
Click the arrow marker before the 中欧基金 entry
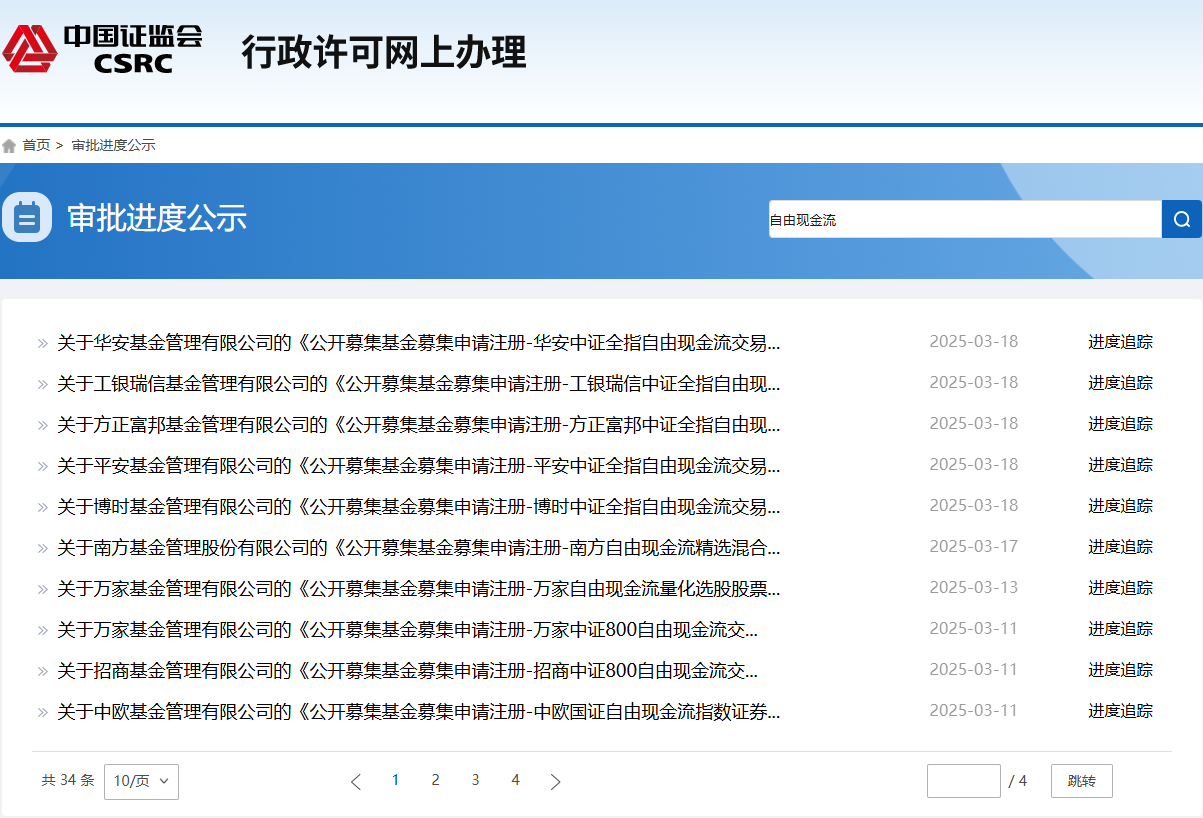[40, 711]
